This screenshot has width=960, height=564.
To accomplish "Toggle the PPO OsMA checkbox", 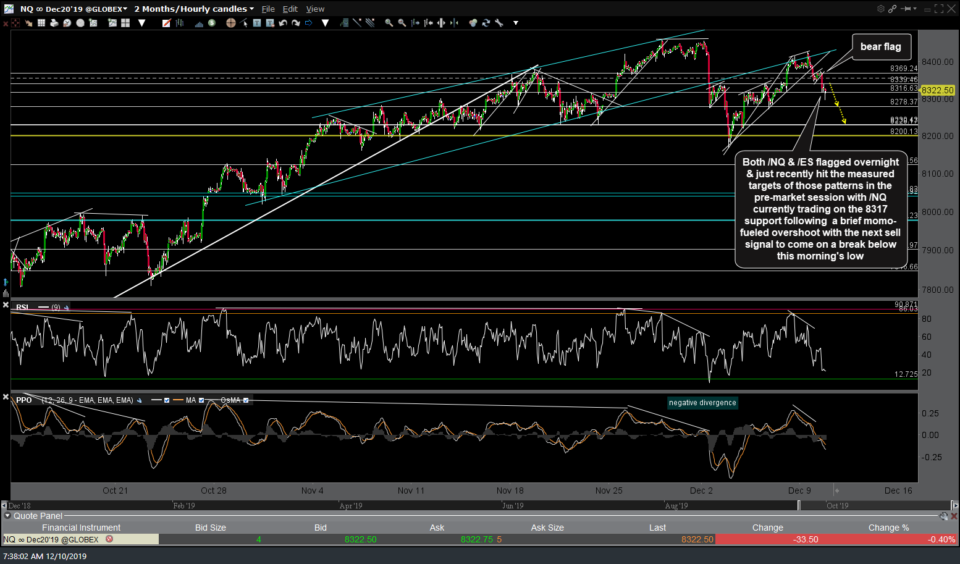I will click(246, 400).
